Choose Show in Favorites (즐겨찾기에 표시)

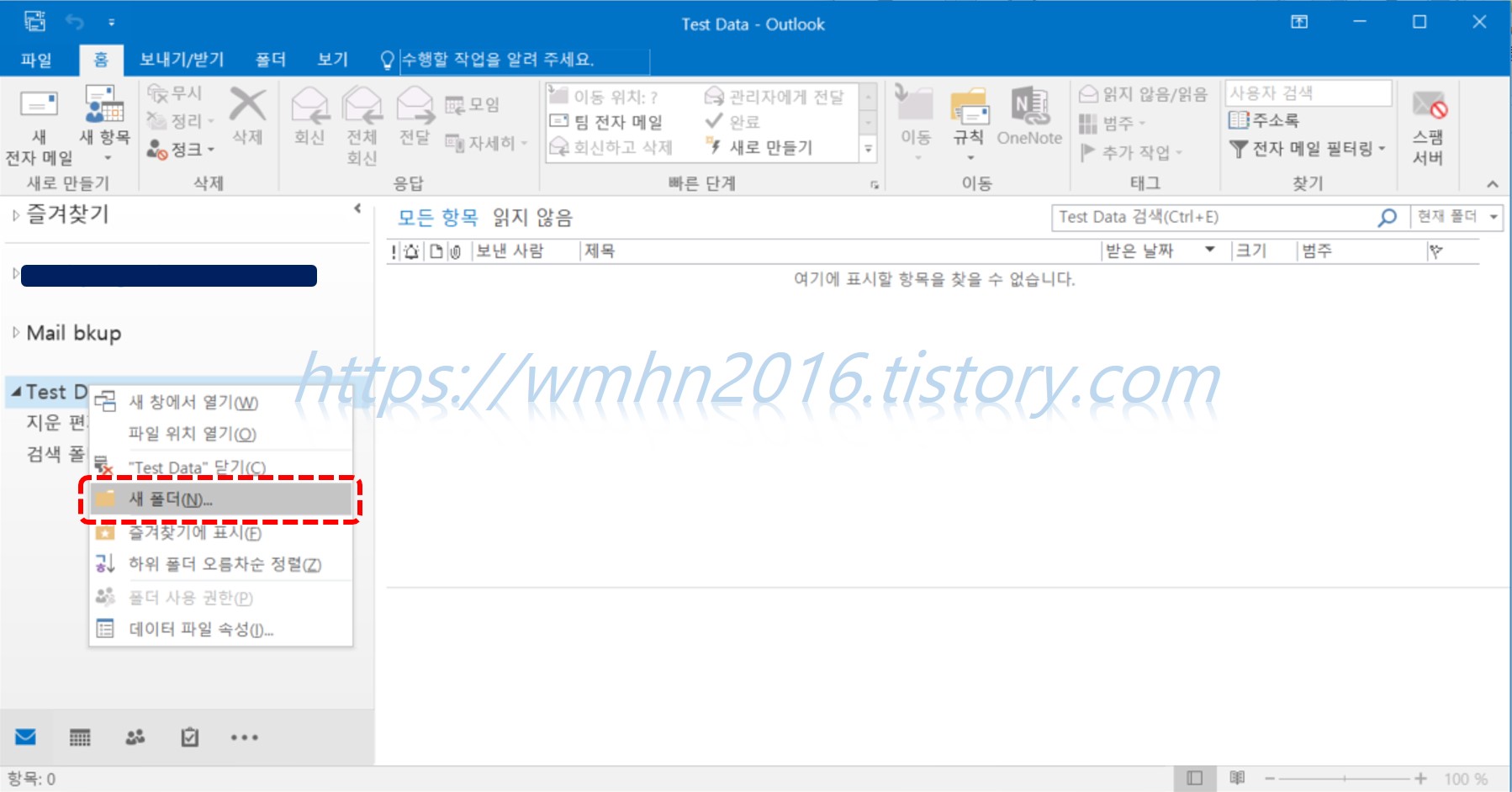tap(220, 532)
